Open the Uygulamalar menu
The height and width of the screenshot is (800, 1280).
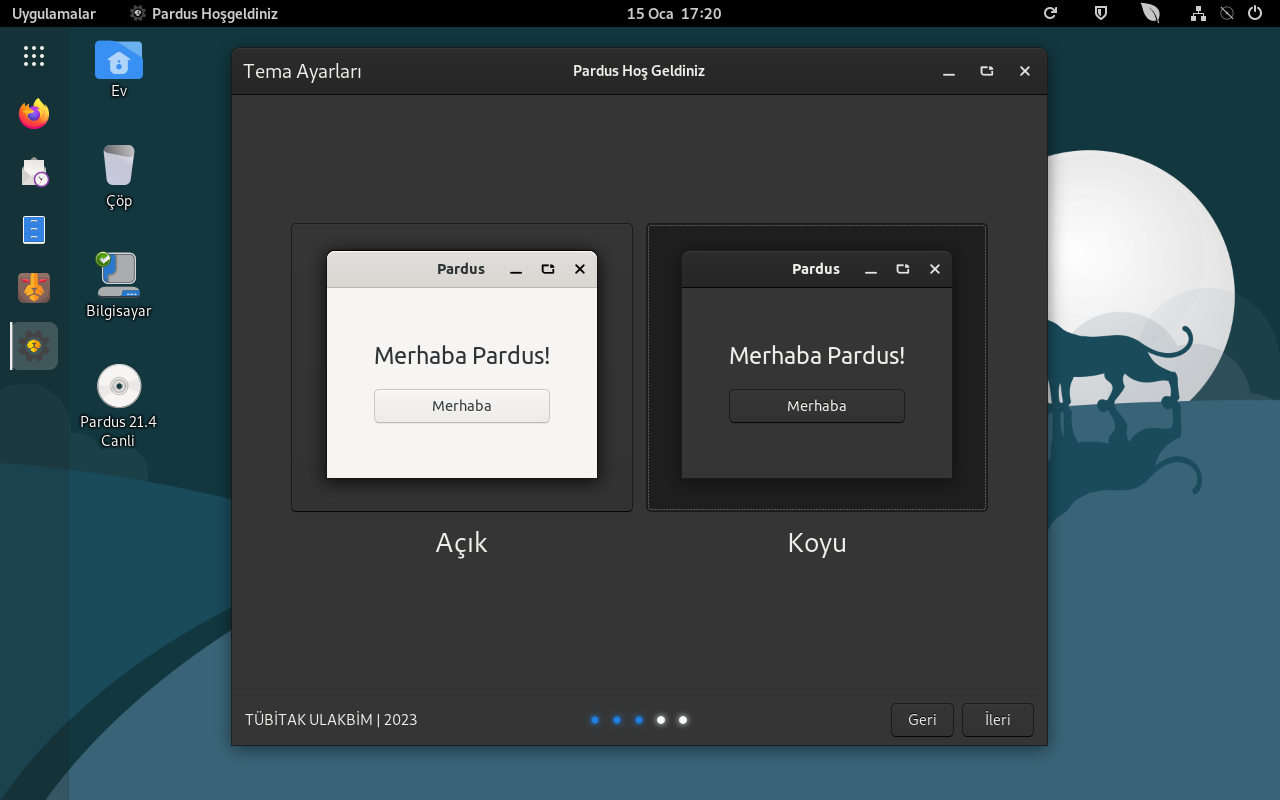54,14
